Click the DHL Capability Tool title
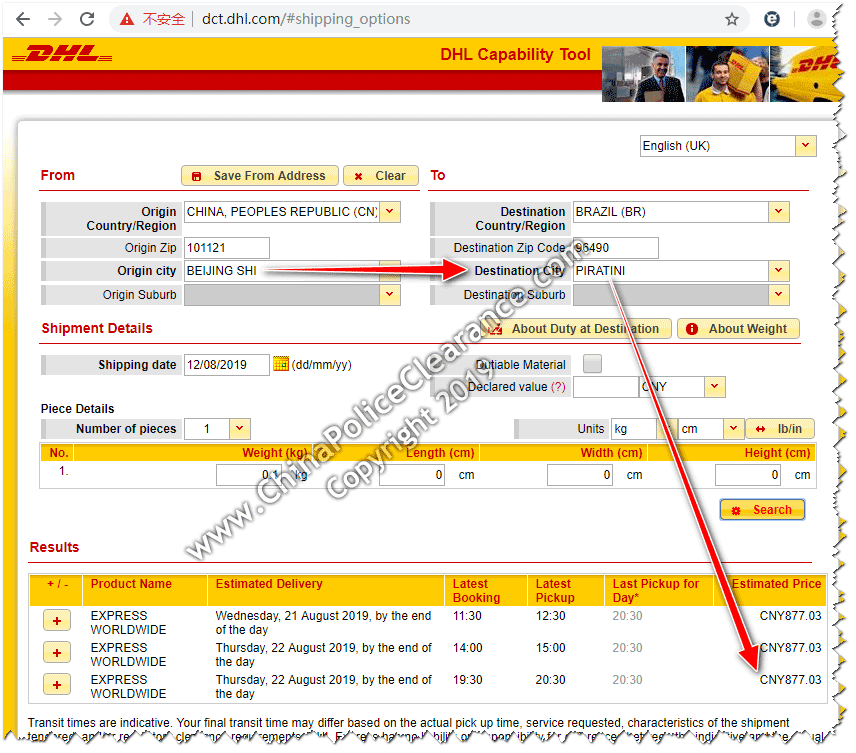Screen dimensions: 856x753 pos(516,55)
